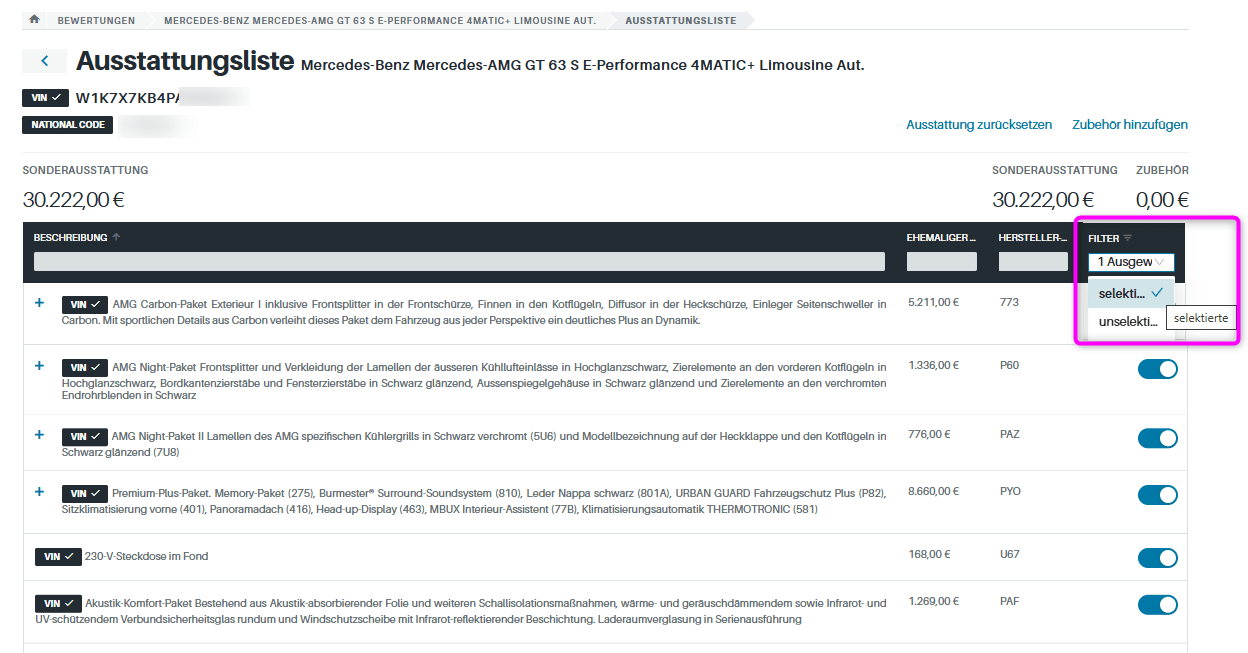Screen dimensions: 1248x653
Task: Focus the Beschreibung filter text field
Action: [x=459, y=262]
